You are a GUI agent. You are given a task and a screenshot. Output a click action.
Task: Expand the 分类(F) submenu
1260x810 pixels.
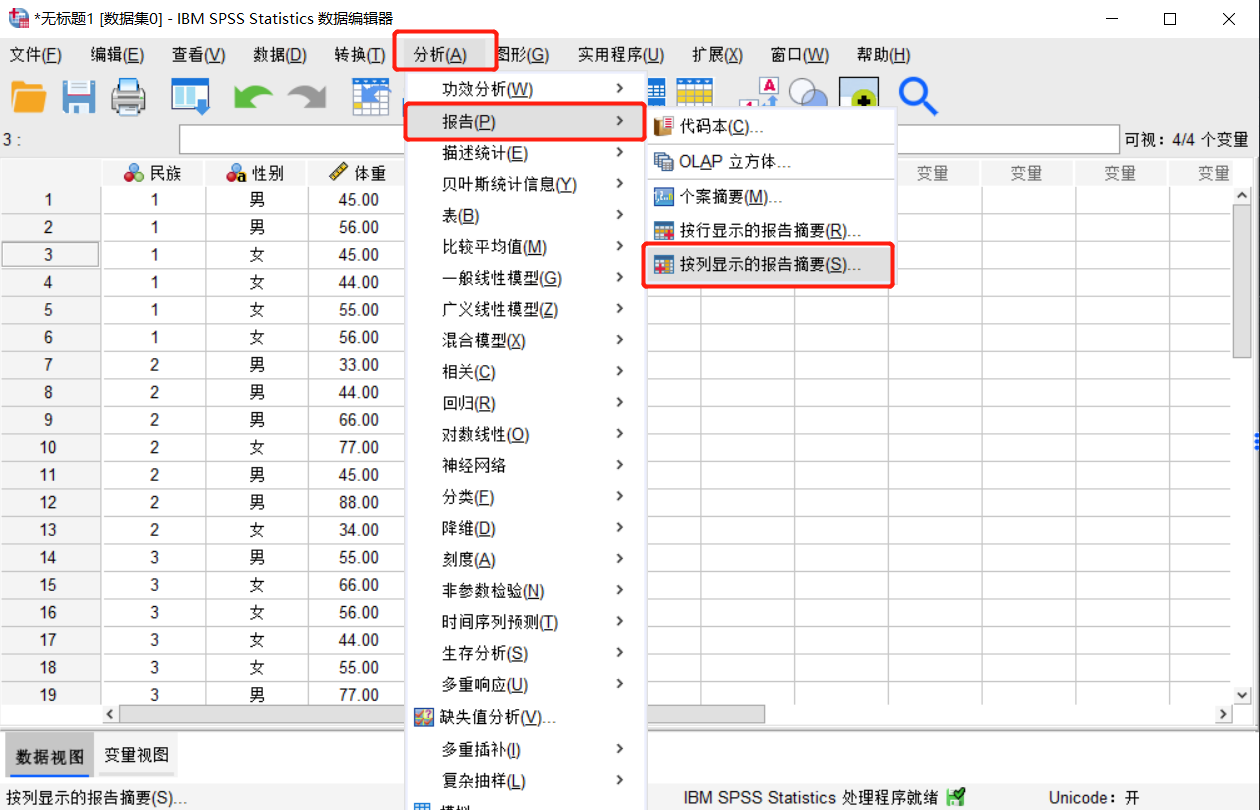click(526, 497)
